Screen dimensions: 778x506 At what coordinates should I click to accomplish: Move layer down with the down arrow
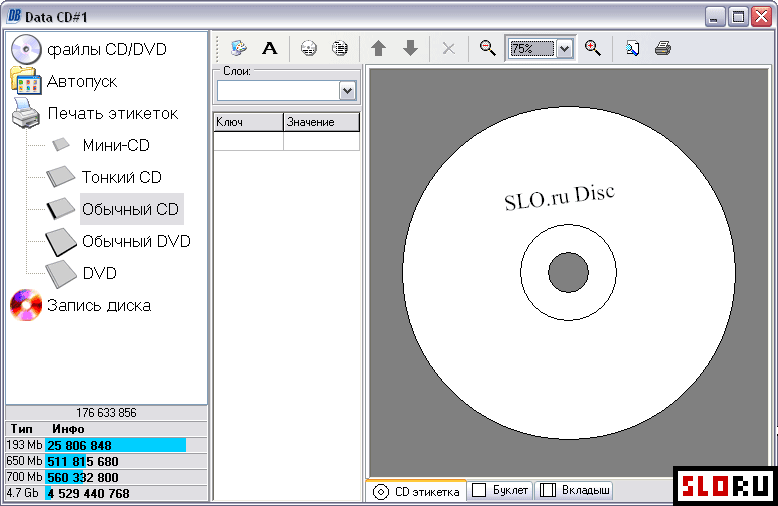pyautogui.click(x=410, y=48)
